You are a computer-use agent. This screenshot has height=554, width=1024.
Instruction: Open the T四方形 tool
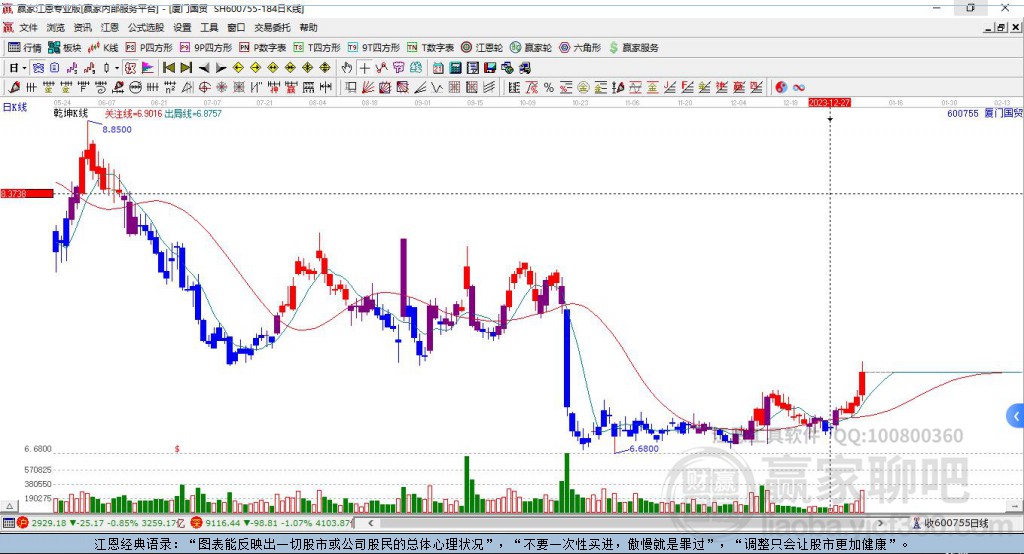(x=317, y=48)
